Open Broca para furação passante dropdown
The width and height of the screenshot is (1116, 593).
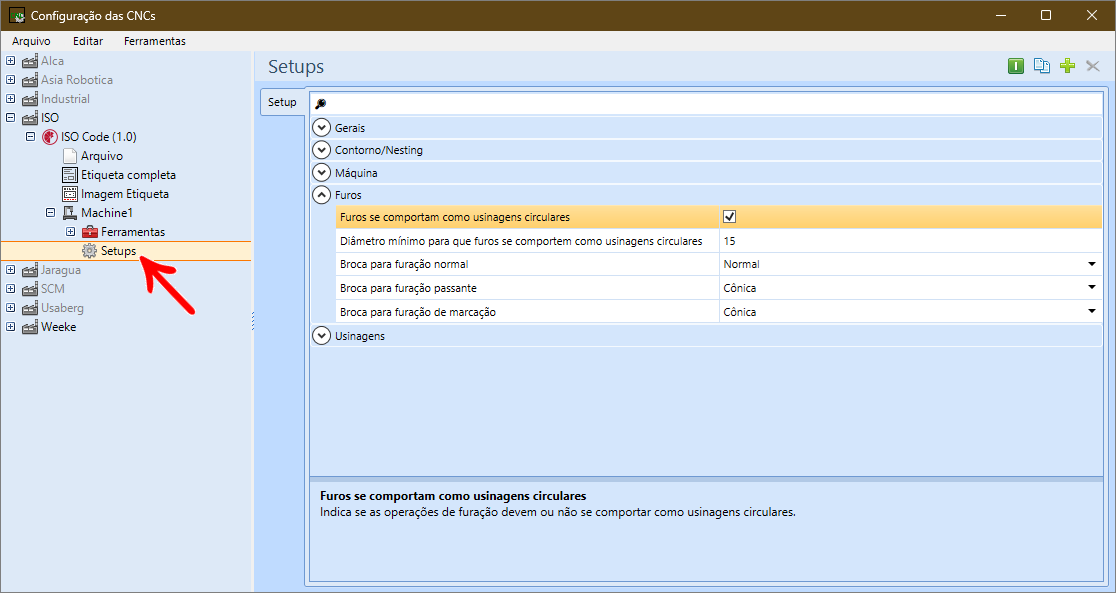(1092, 288)
